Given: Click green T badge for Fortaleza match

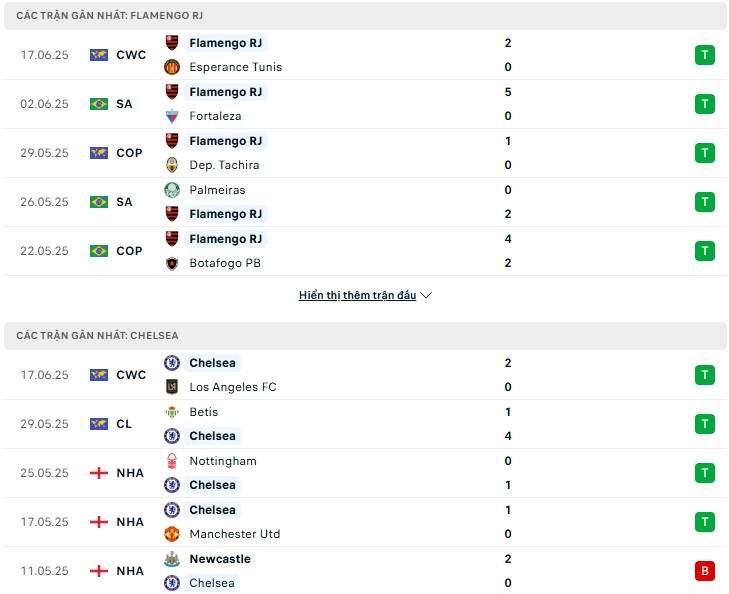Looking at the screenshot, I should click(705, 104).
